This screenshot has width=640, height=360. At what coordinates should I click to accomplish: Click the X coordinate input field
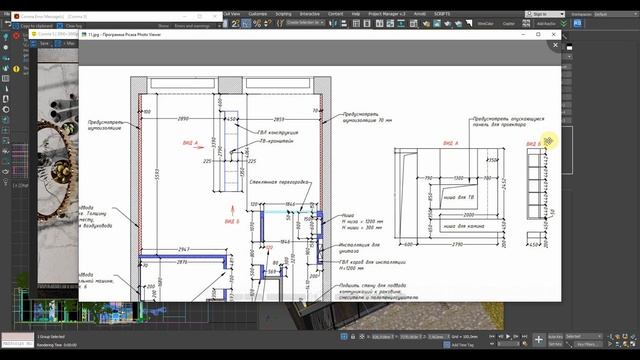pos(383,337)
